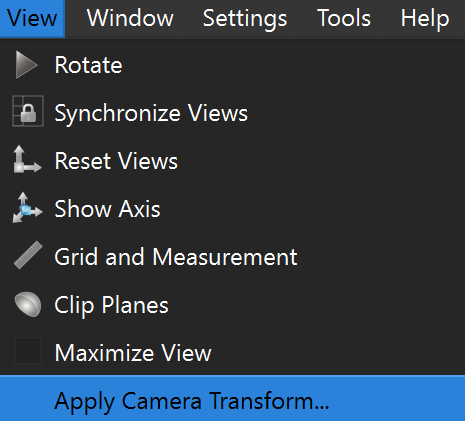Choose the Clip Planes menu entry
This screenshot has width=465, height=421.
click(x=111, y=305)
